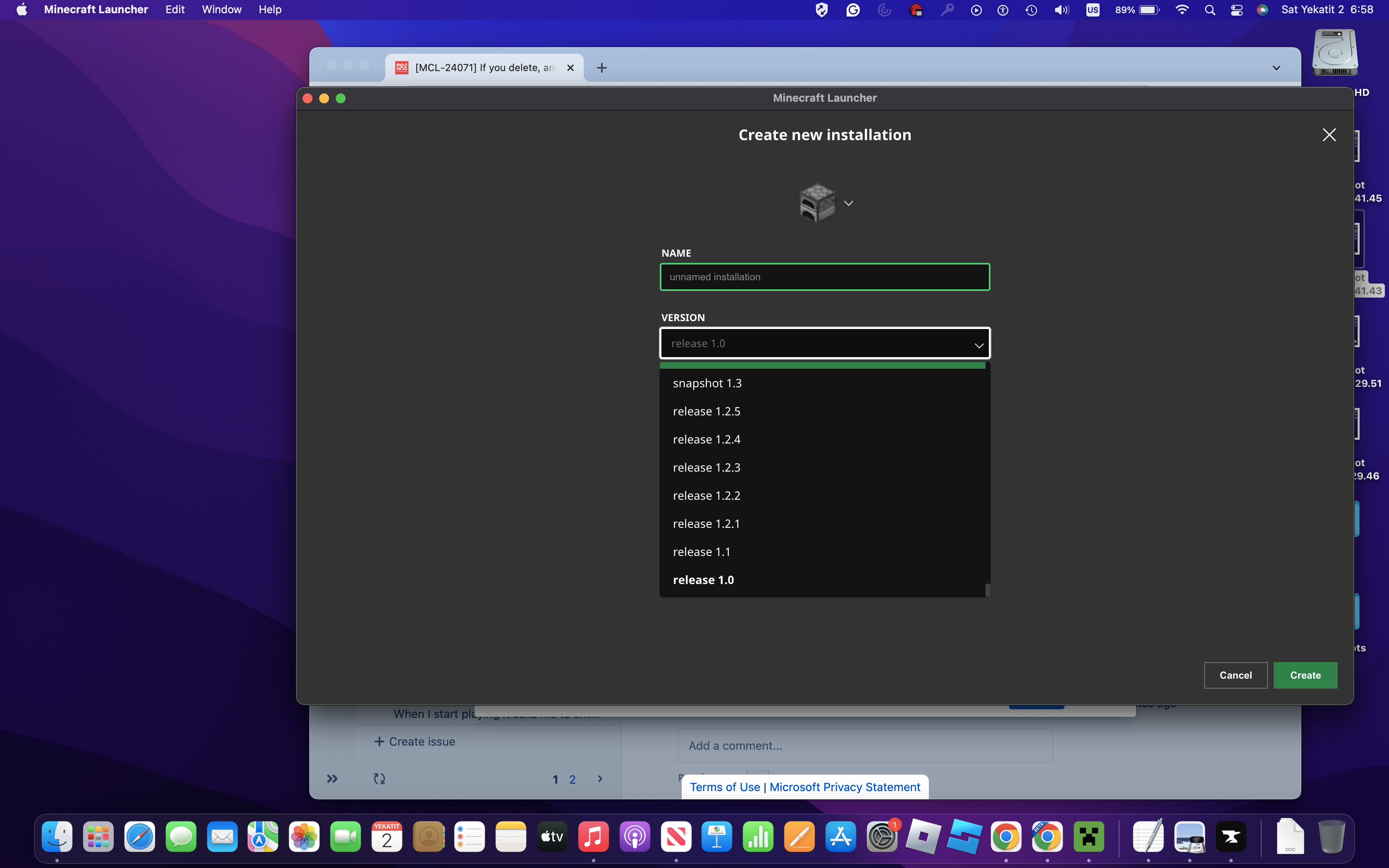
Task: Open a new browser tab with the plus icon
Action: point(601,68)
